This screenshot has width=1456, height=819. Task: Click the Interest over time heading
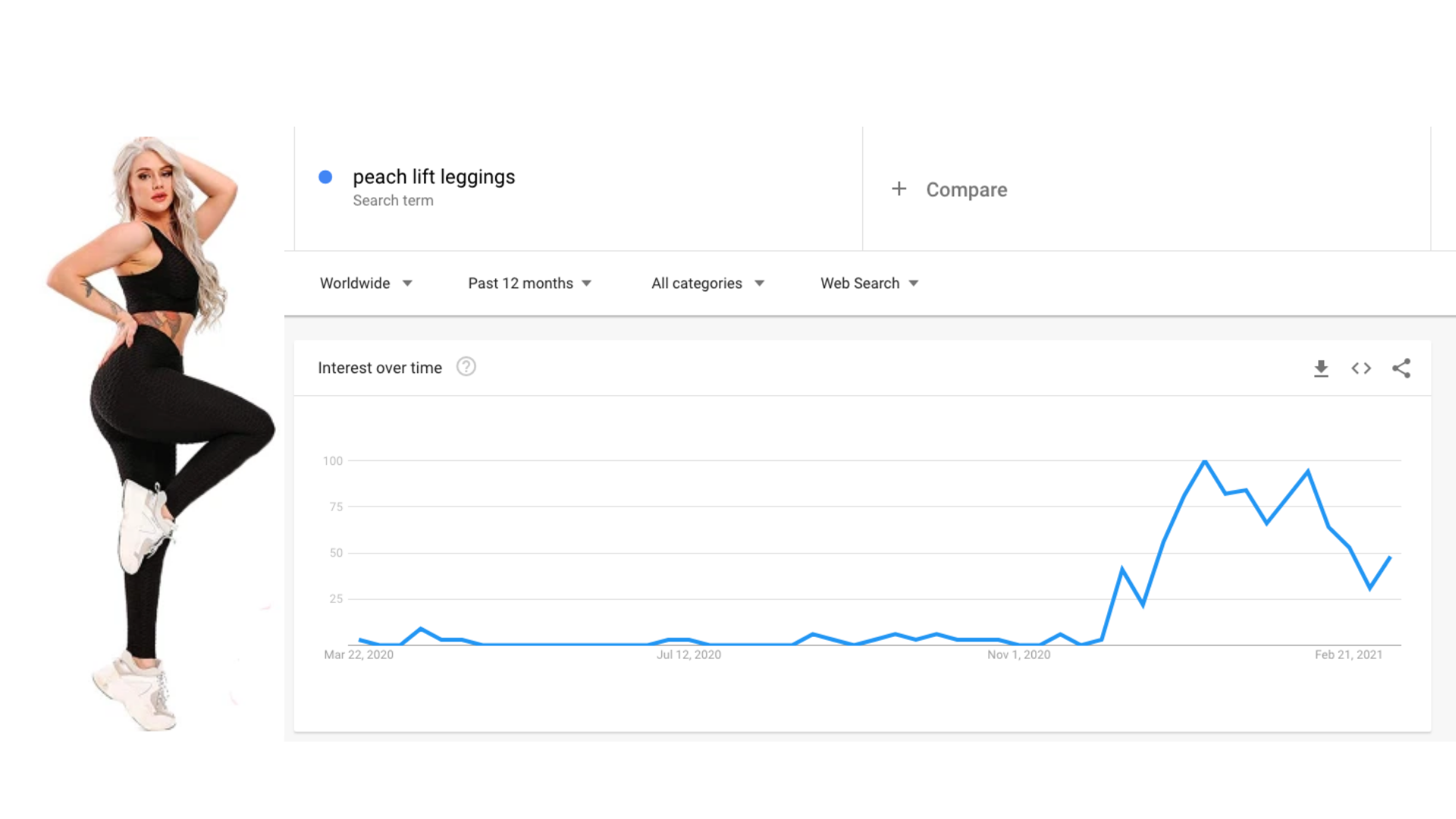click(380, 368)
